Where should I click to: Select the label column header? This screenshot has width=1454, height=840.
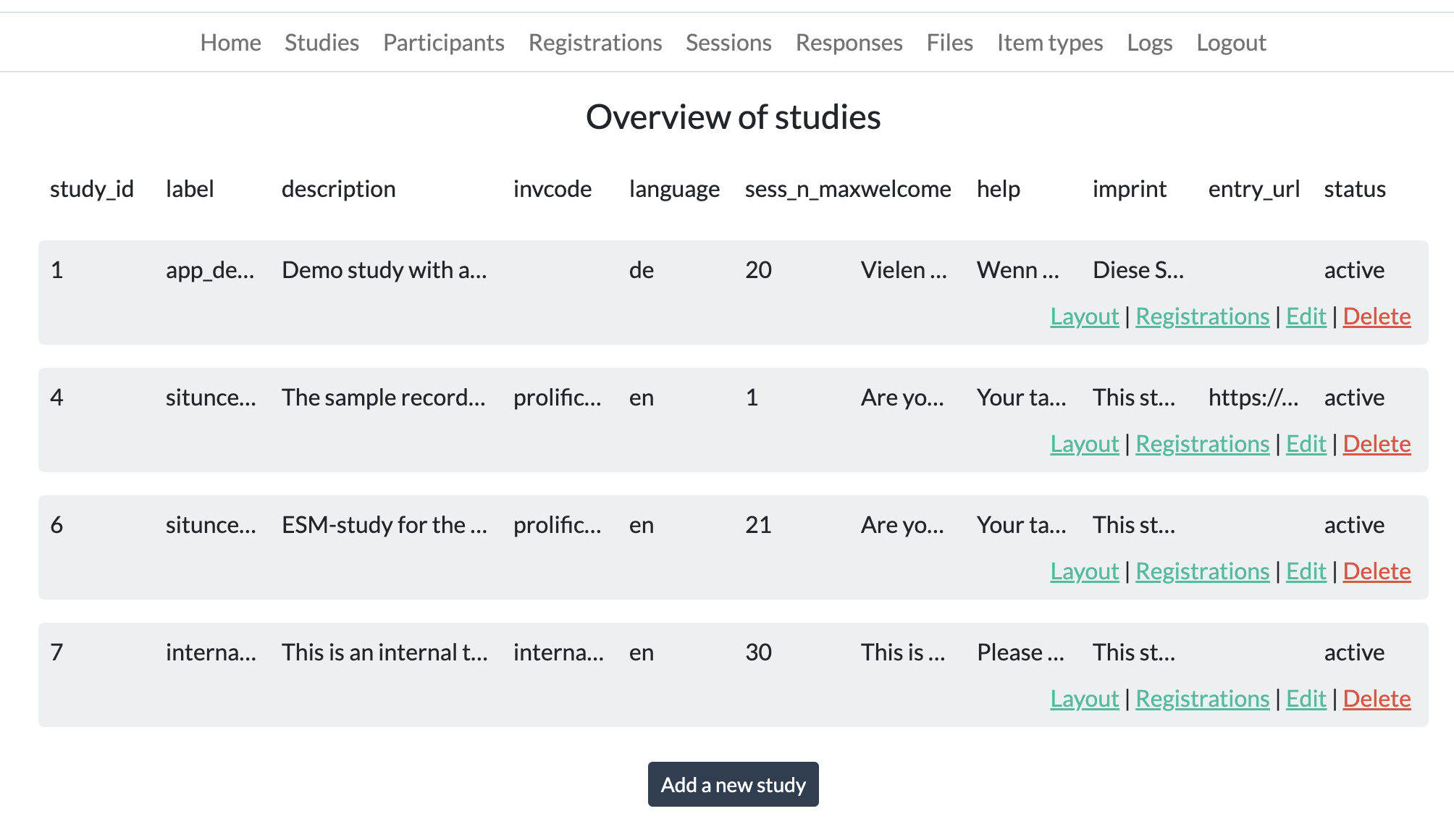point(190,189)
